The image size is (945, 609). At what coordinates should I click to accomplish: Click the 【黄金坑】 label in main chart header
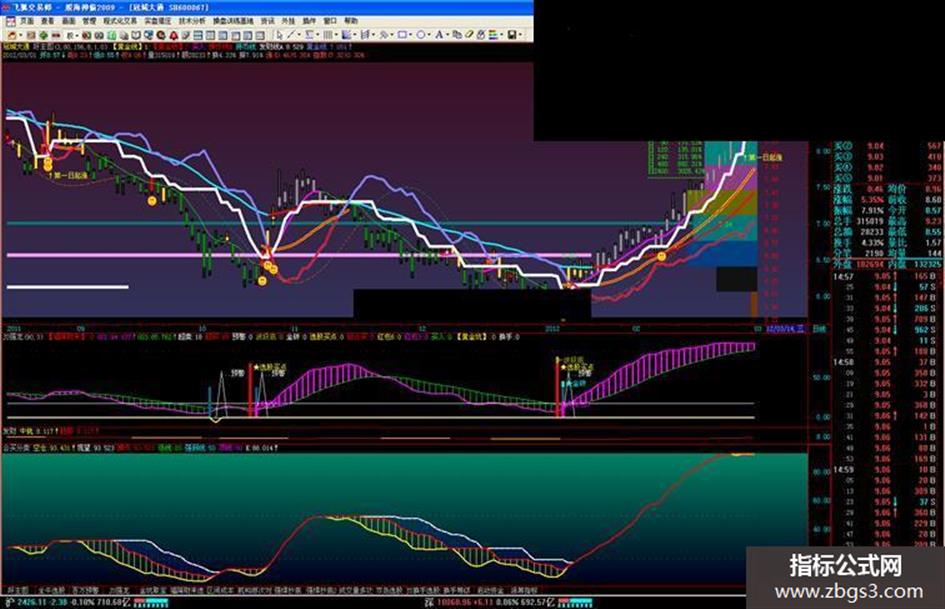127,46
